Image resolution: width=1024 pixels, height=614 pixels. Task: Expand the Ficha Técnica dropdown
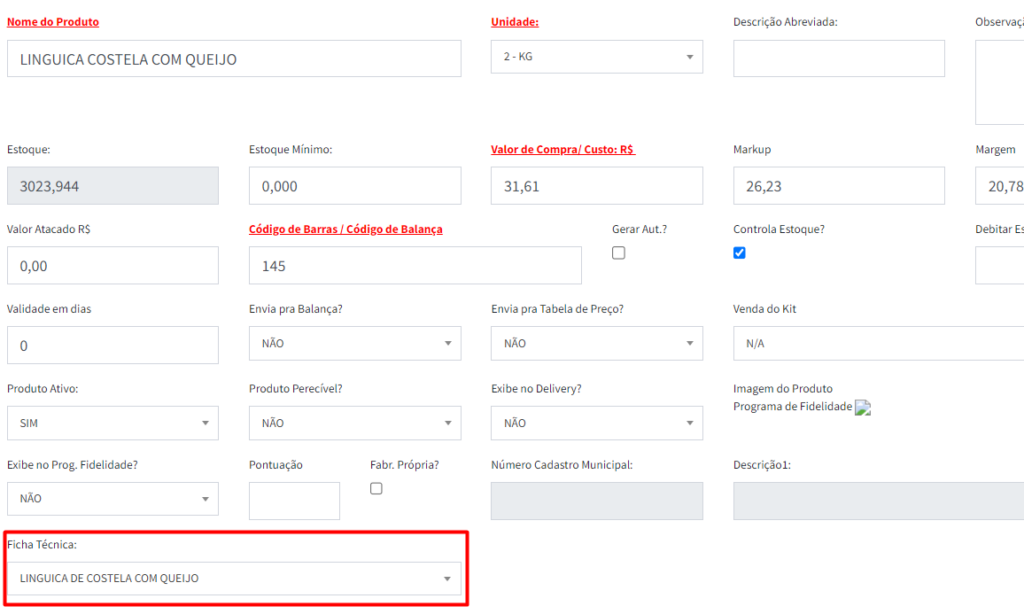tap(234, 579)
